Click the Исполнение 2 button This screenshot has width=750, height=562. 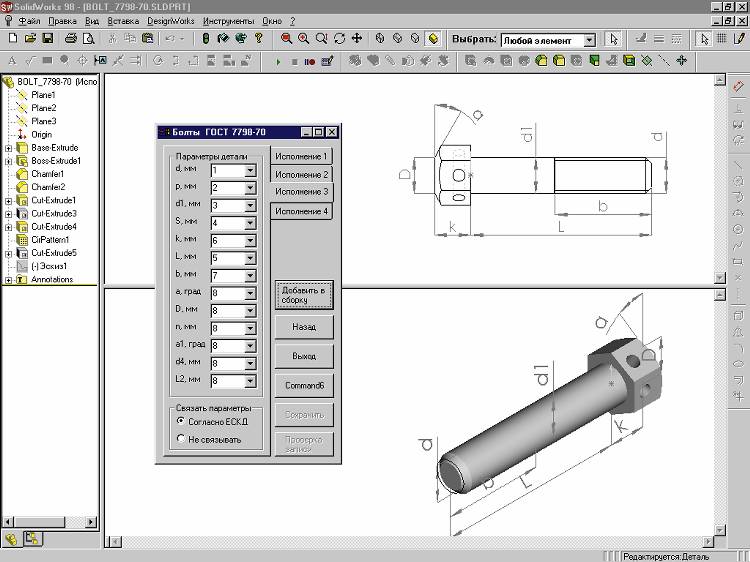301,175
